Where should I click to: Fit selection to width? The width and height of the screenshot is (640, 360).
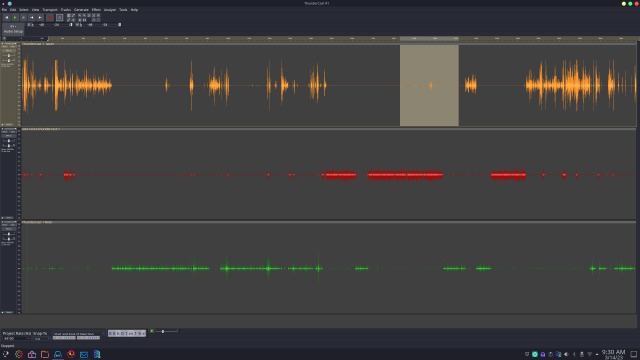click(x=89, y=16)
